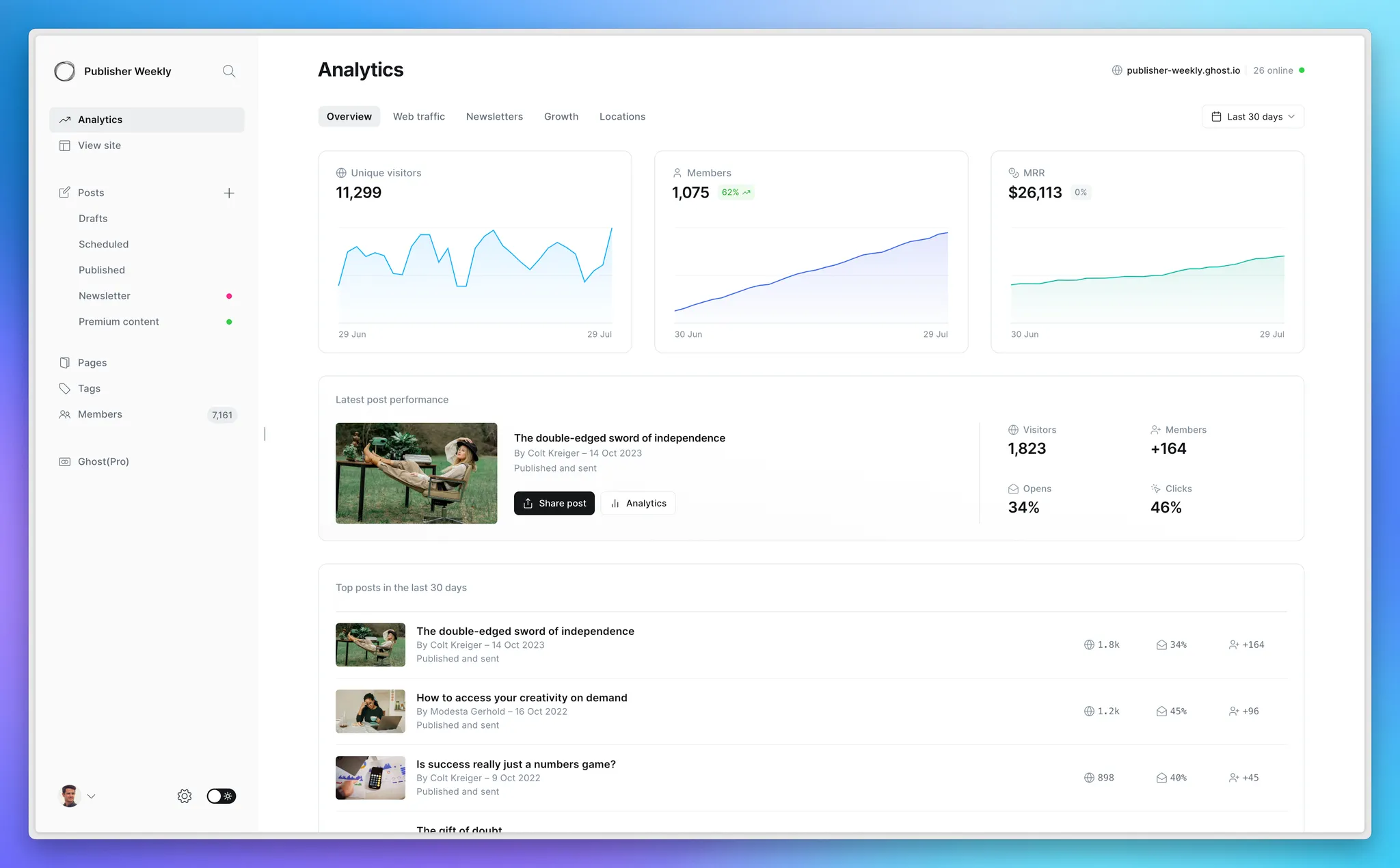Switch to the Web traffic tab

(419, 117)
